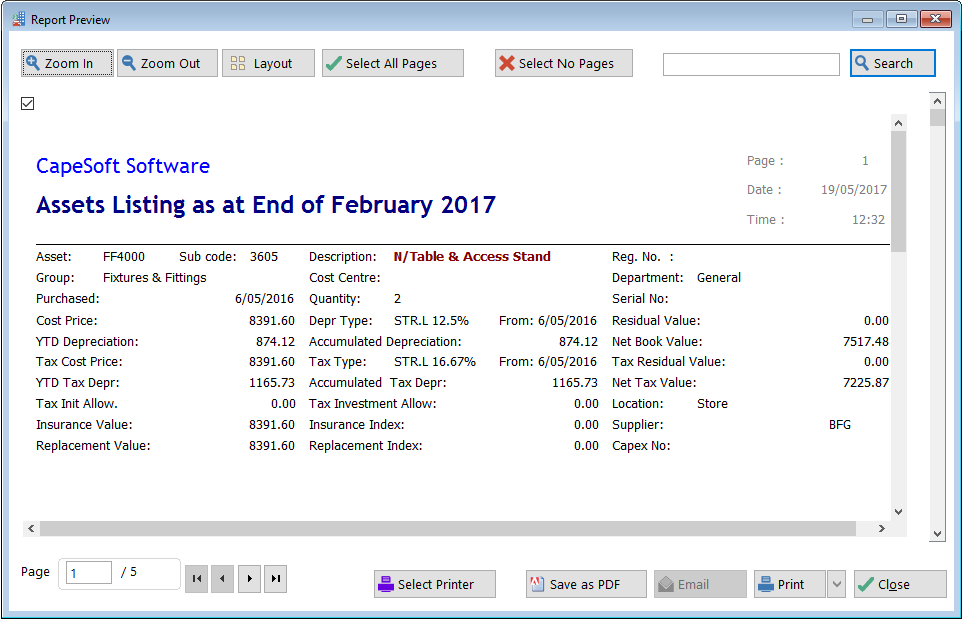Click the location value Store

pyautogui.click(x=712, y=404)
